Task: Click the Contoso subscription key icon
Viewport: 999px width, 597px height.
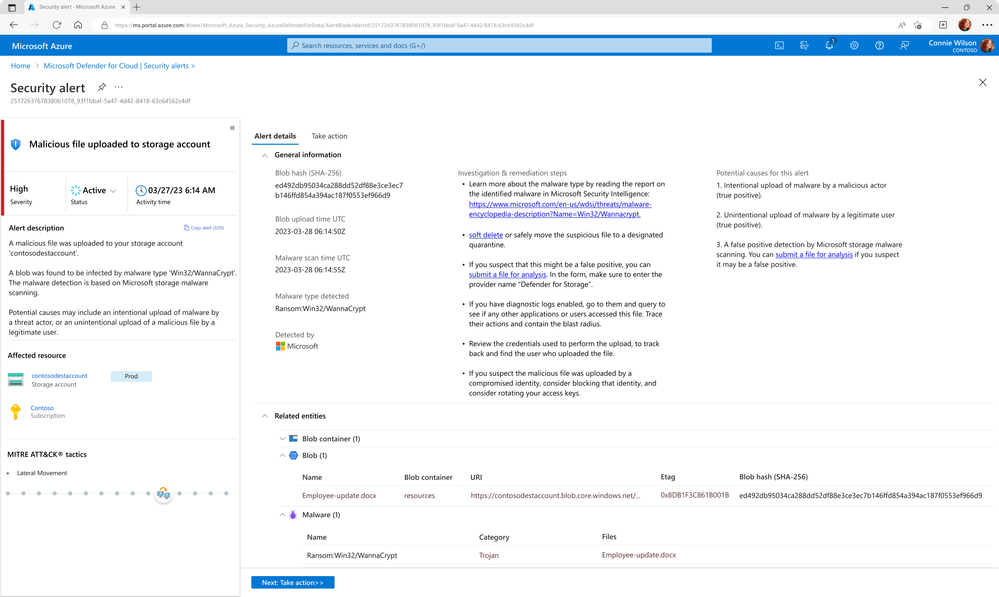Action: 16,412
